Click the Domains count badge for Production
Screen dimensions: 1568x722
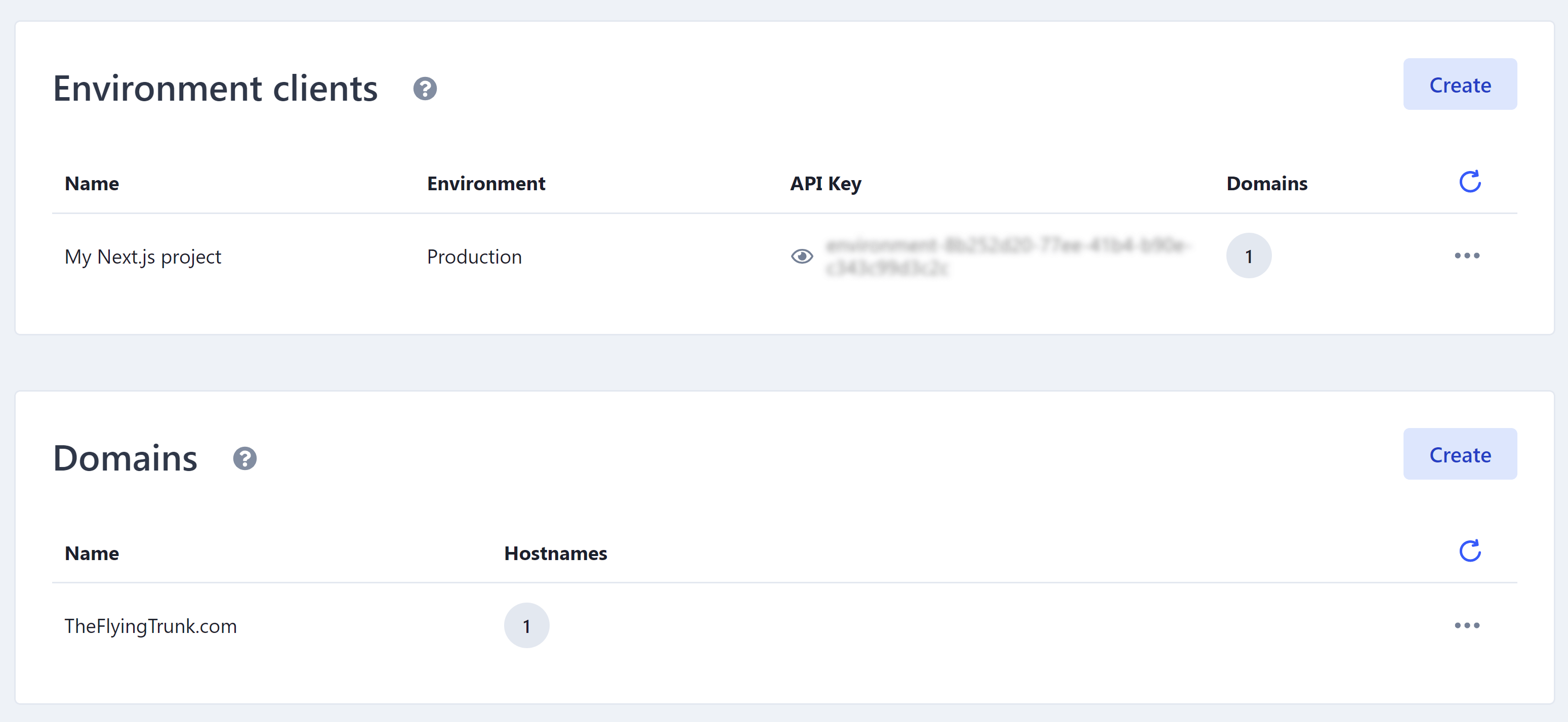(x=1249, y=256)
